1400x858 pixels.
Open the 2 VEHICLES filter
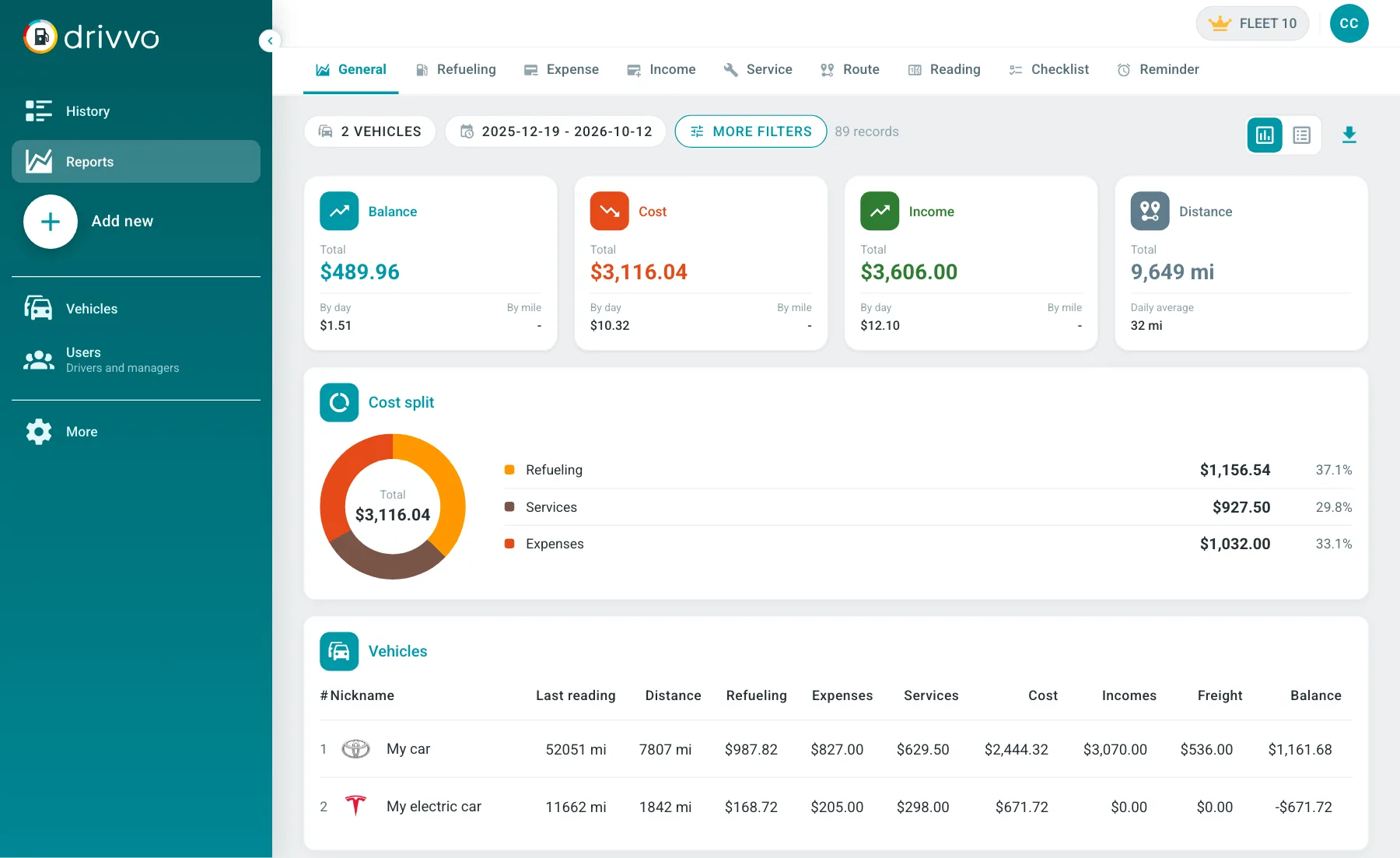pos(370,131)
